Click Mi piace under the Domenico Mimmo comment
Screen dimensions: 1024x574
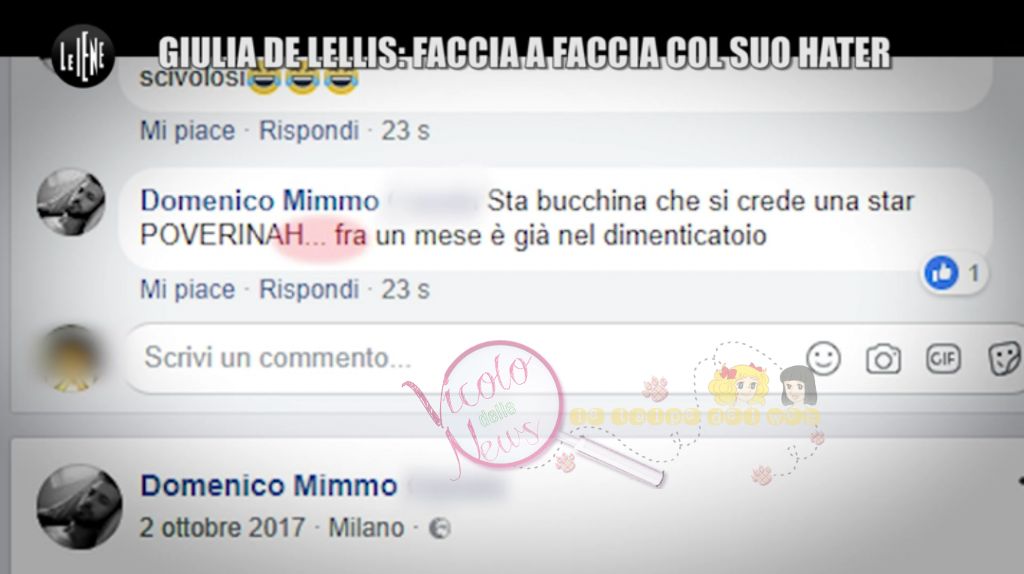click(187, 289)
